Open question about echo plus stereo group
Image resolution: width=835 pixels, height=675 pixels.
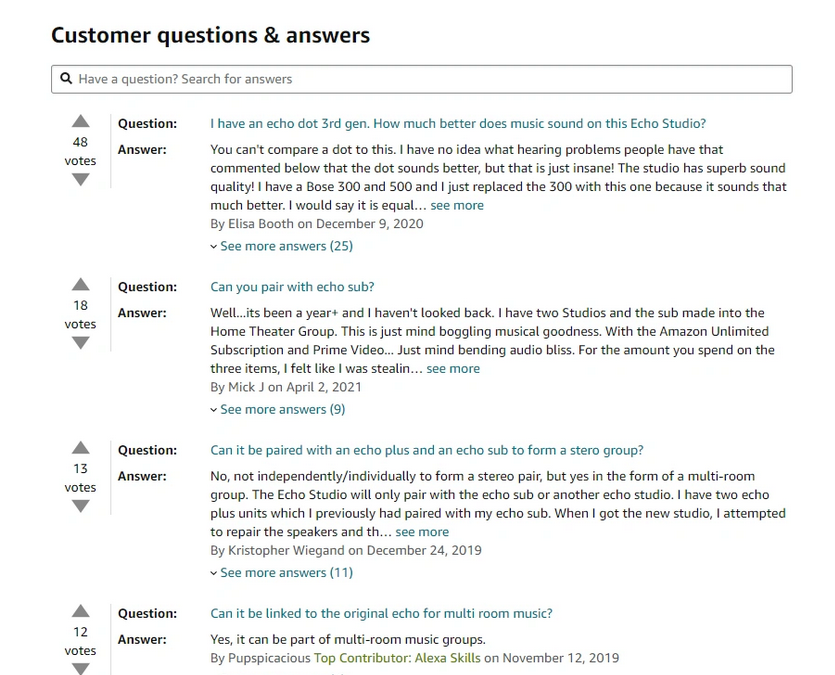pyautogui.click(x=427, y=450)
